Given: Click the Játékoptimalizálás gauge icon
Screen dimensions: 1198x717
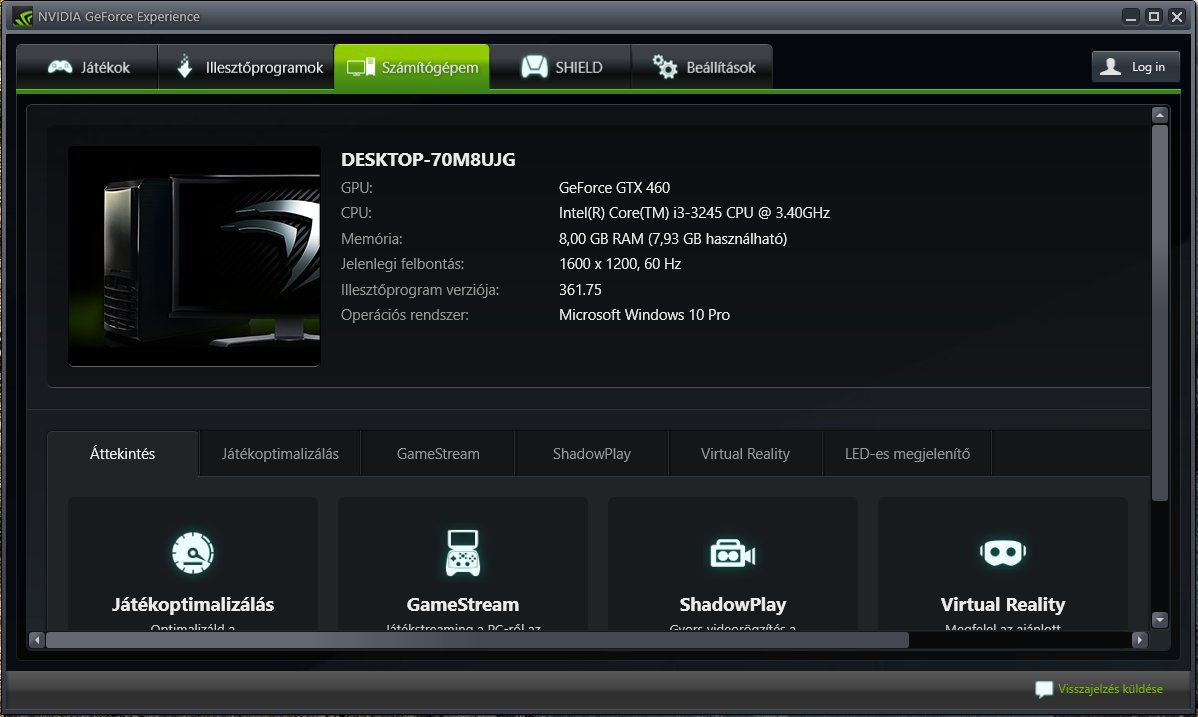Looking at the screenshot, I should click(193, 552).
